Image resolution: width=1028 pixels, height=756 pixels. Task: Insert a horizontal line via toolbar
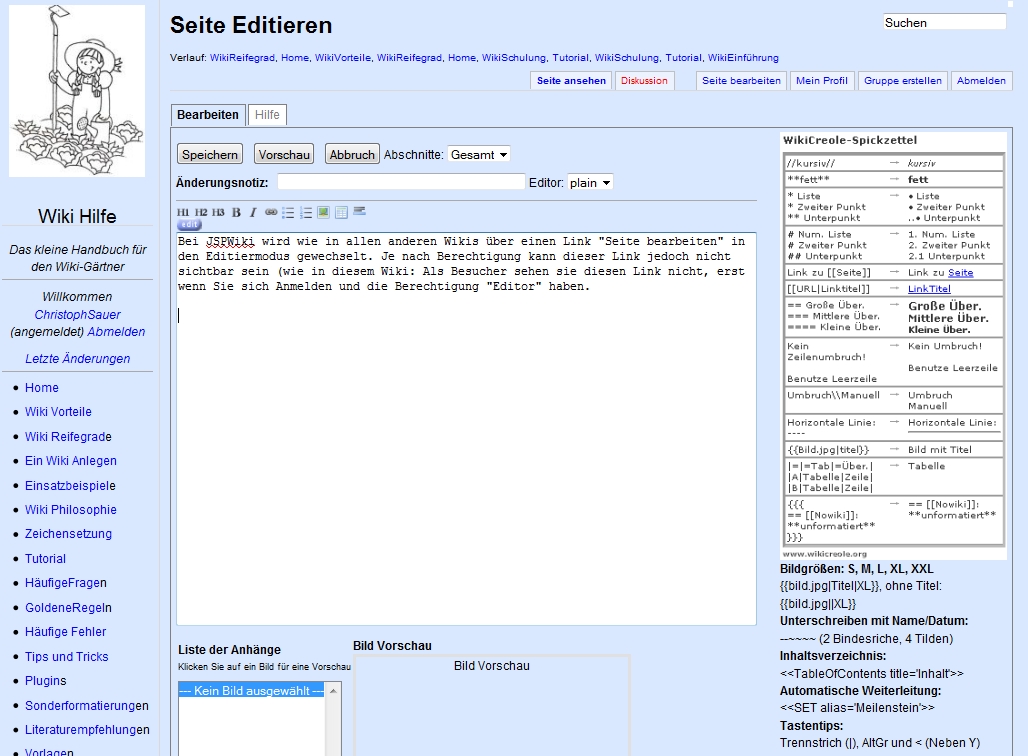(x=360, y=211)
